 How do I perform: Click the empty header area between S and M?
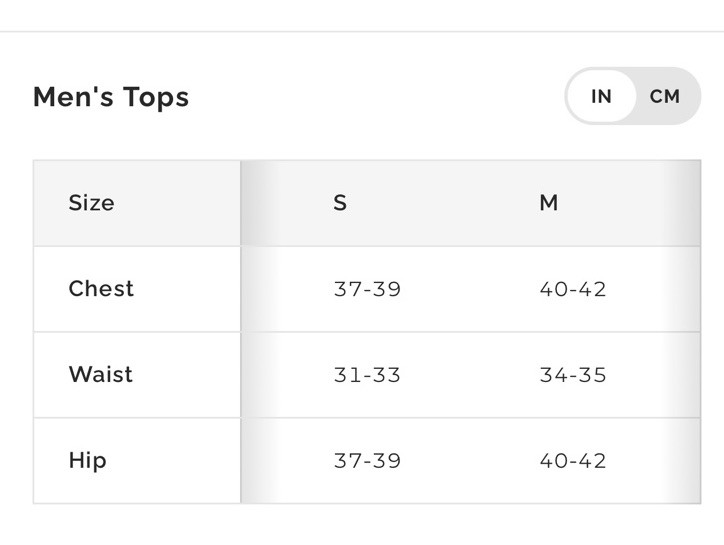click(443, 203)
